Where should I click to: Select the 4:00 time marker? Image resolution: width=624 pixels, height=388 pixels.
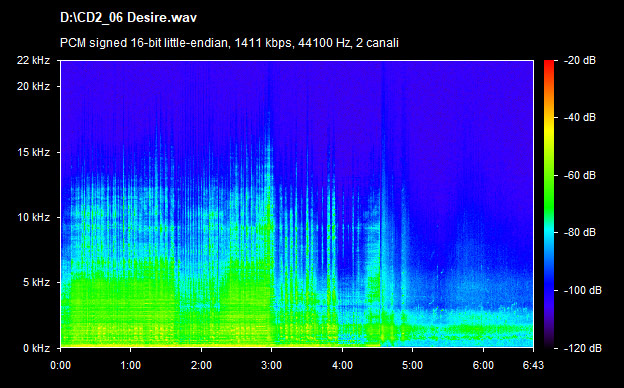pyautogui.click(x=342, y=365)
